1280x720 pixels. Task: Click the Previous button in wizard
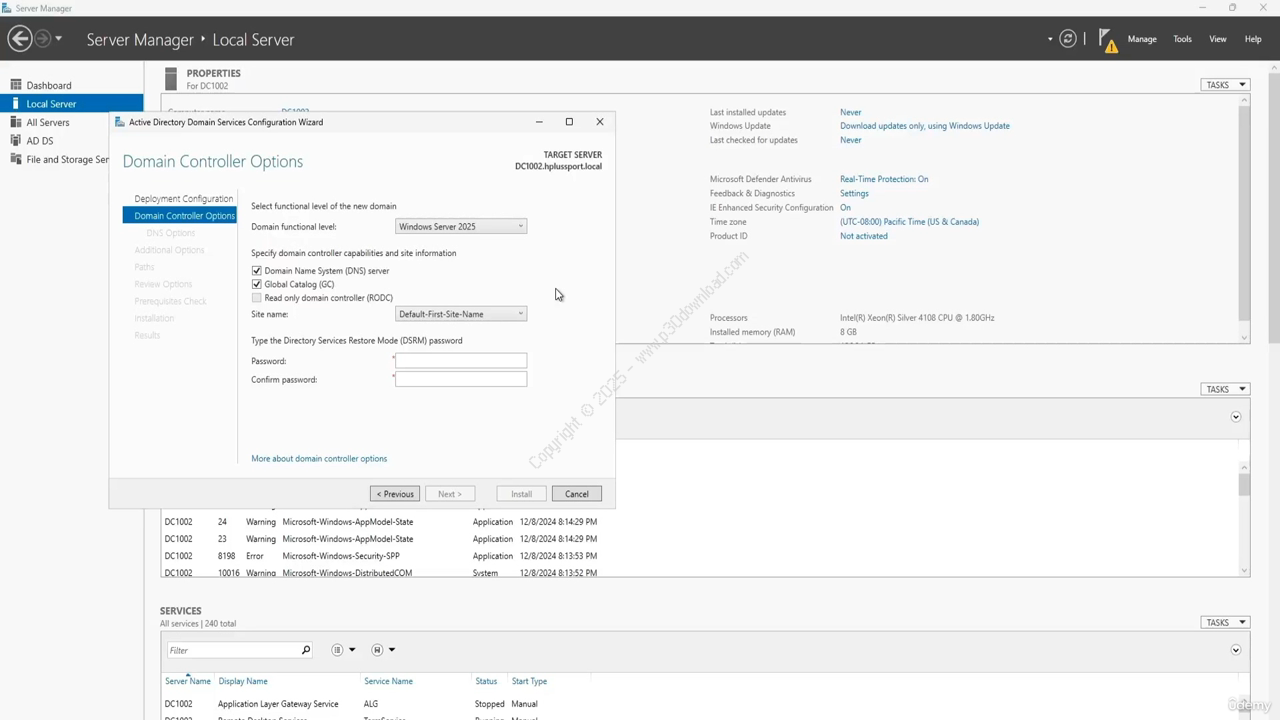[395, 494]
